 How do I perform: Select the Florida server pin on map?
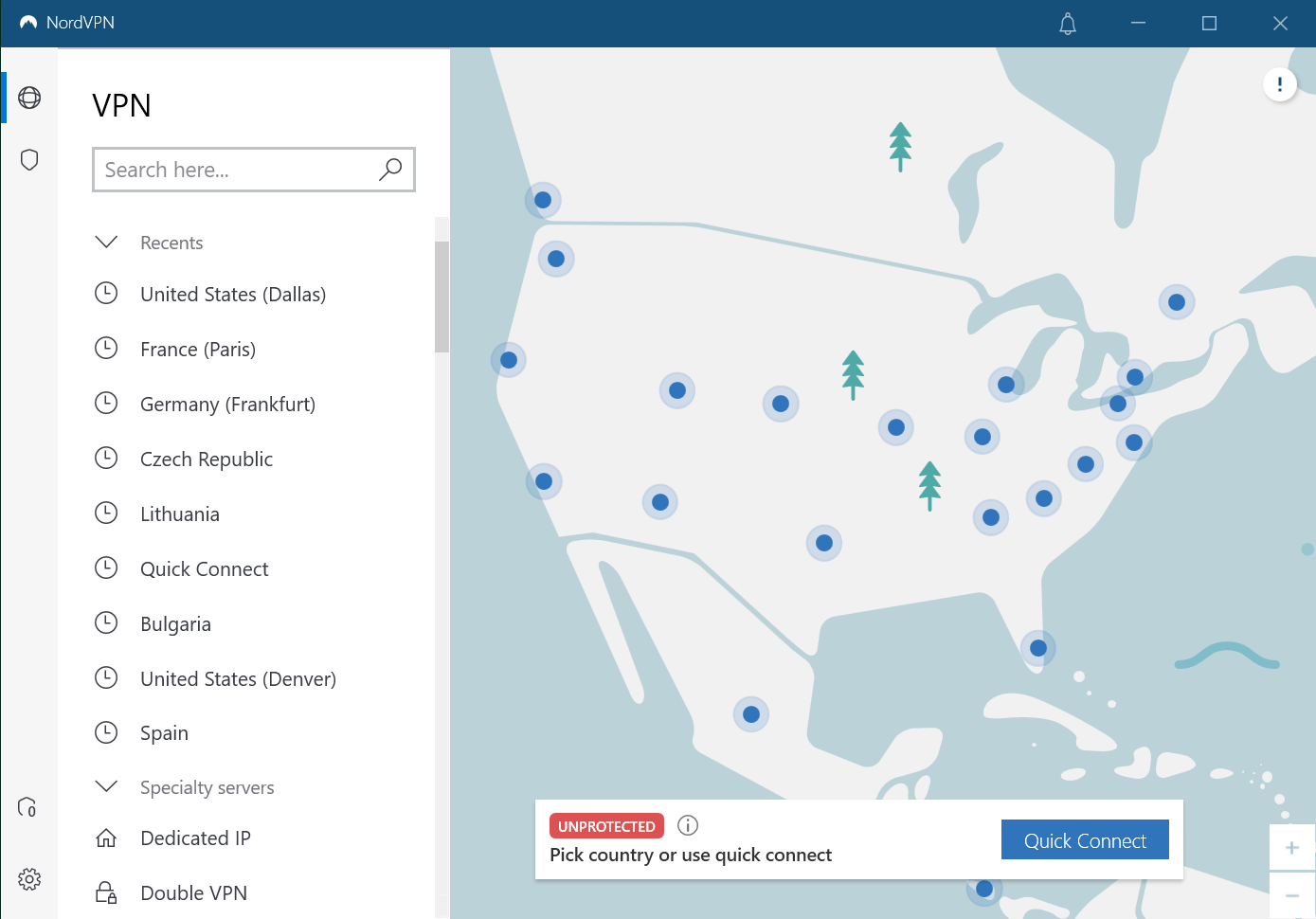[x=1038, y=648]
